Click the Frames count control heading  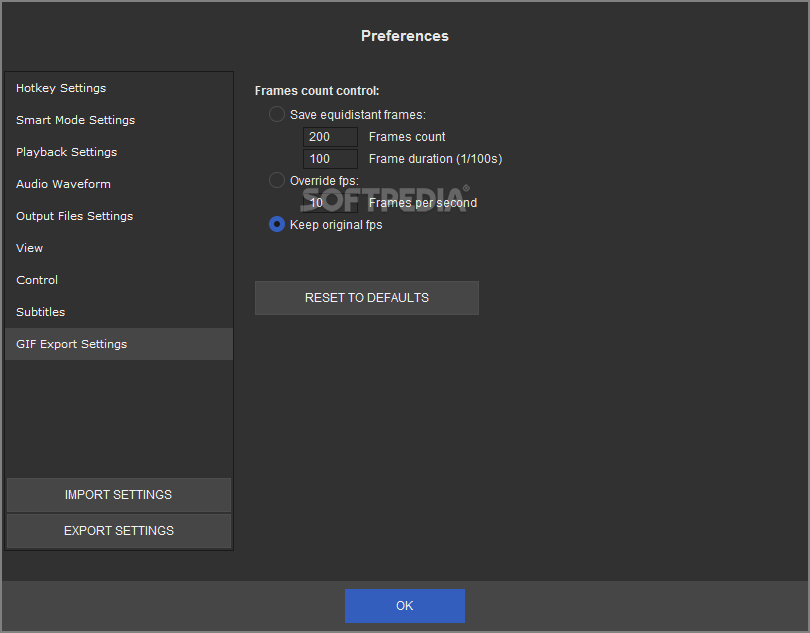tap(317, 91)
